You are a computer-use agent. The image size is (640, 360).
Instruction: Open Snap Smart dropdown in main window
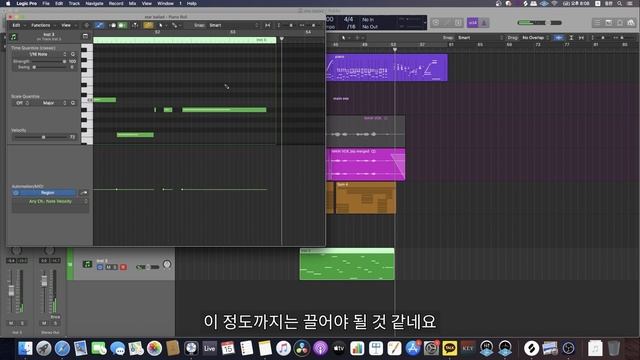pyautogui.click(x=480, y=38)
